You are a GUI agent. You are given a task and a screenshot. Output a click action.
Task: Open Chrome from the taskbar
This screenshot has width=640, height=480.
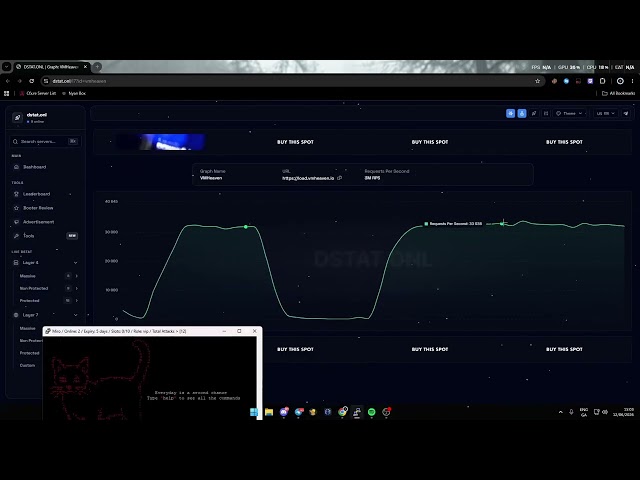click(342, 412)
